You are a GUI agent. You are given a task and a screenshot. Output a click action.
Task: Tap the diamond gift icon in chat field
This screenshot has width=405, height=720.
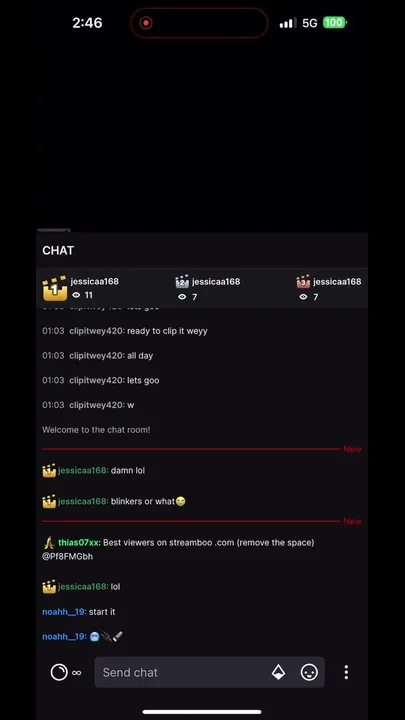pos(278,672)
